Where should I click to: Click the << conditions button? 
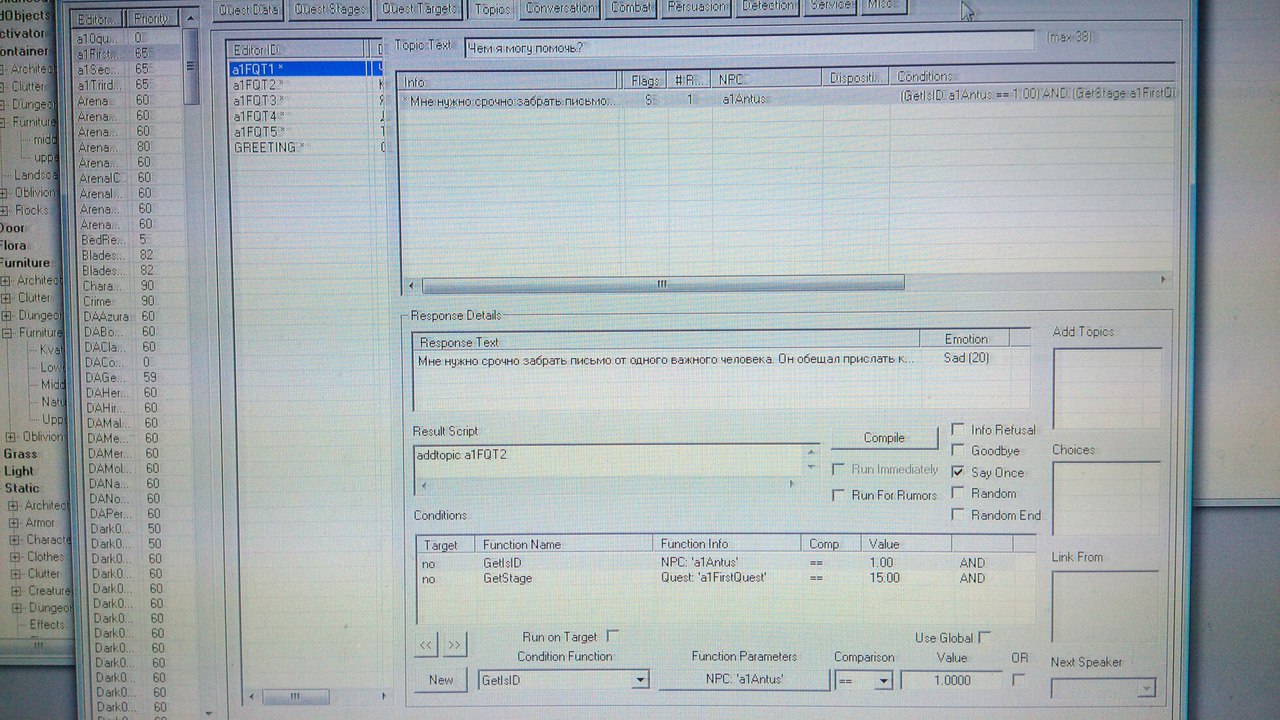426,645
